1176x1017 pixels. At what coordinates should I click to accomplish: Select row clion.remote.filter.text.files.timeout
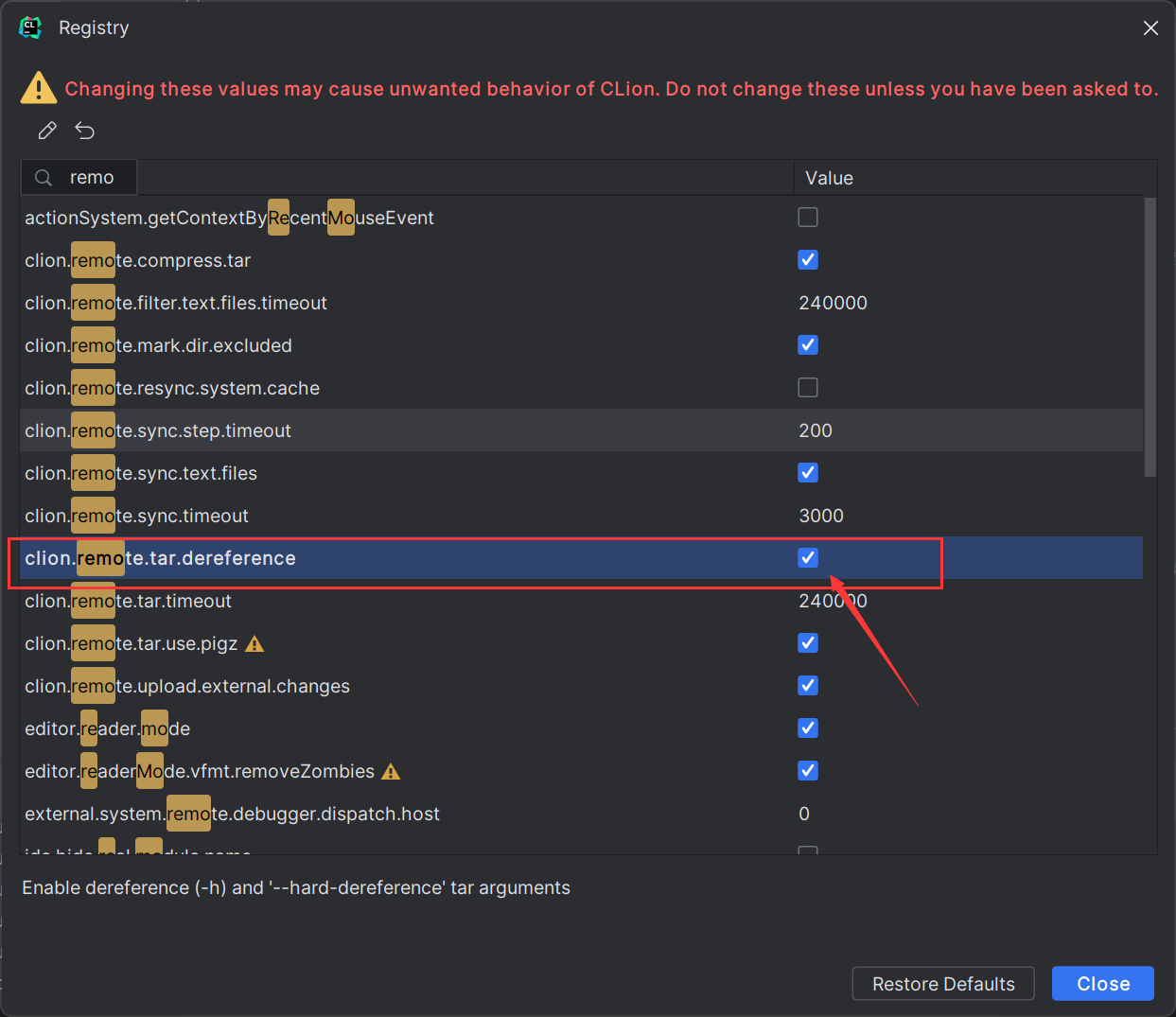tap(581, 303)
